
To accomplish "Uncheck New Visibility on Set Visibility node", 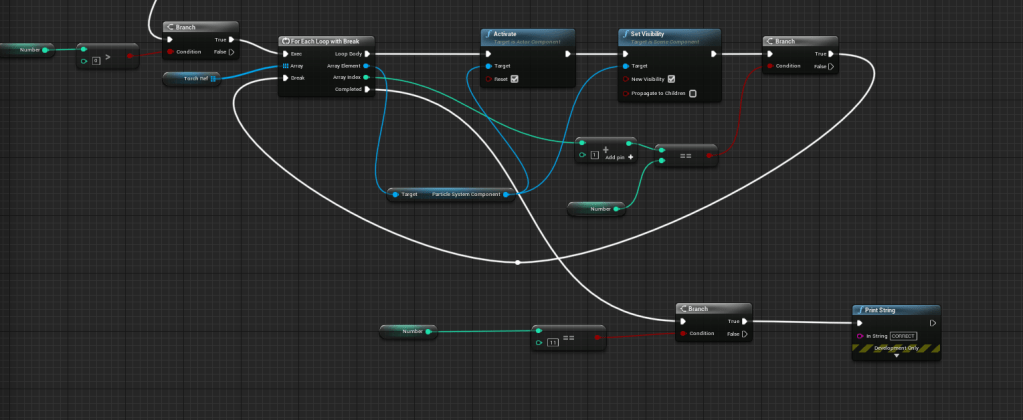I will point(671,78).
